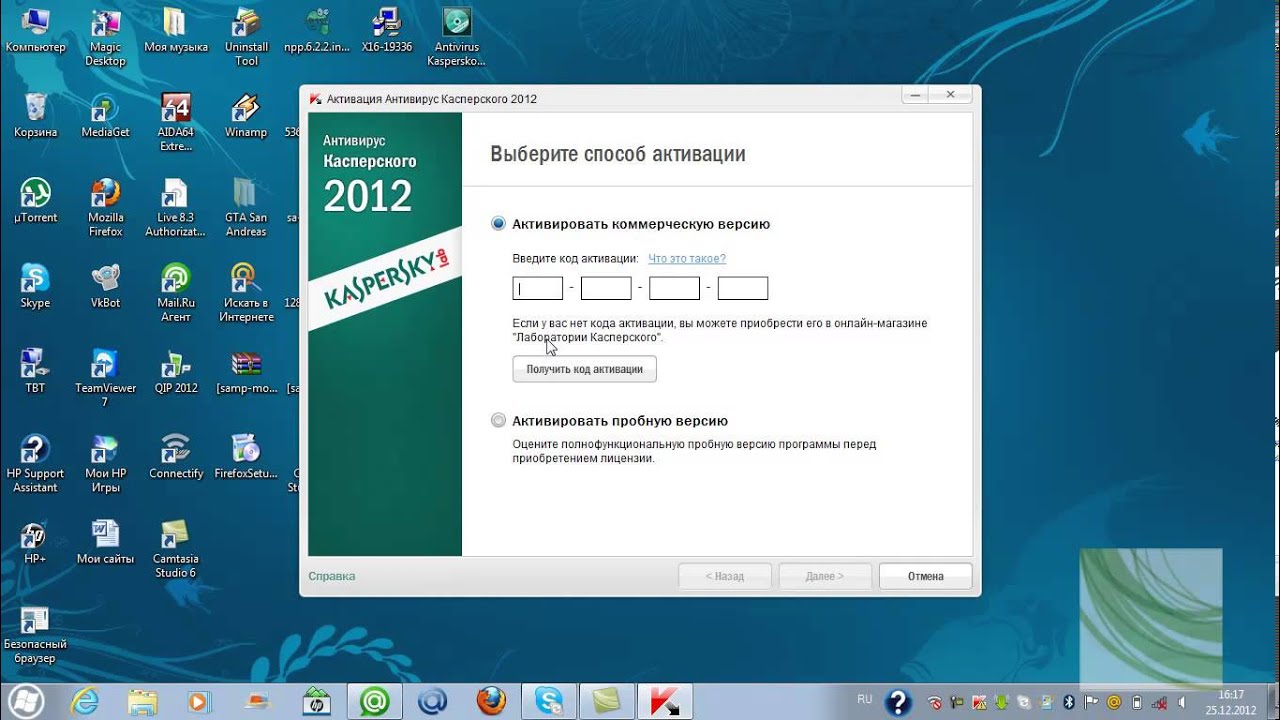The height and width of the screenshot is (720, 1280).
Task: Launch TeamViewer 7 shortcut
Action: click(105, 378)
